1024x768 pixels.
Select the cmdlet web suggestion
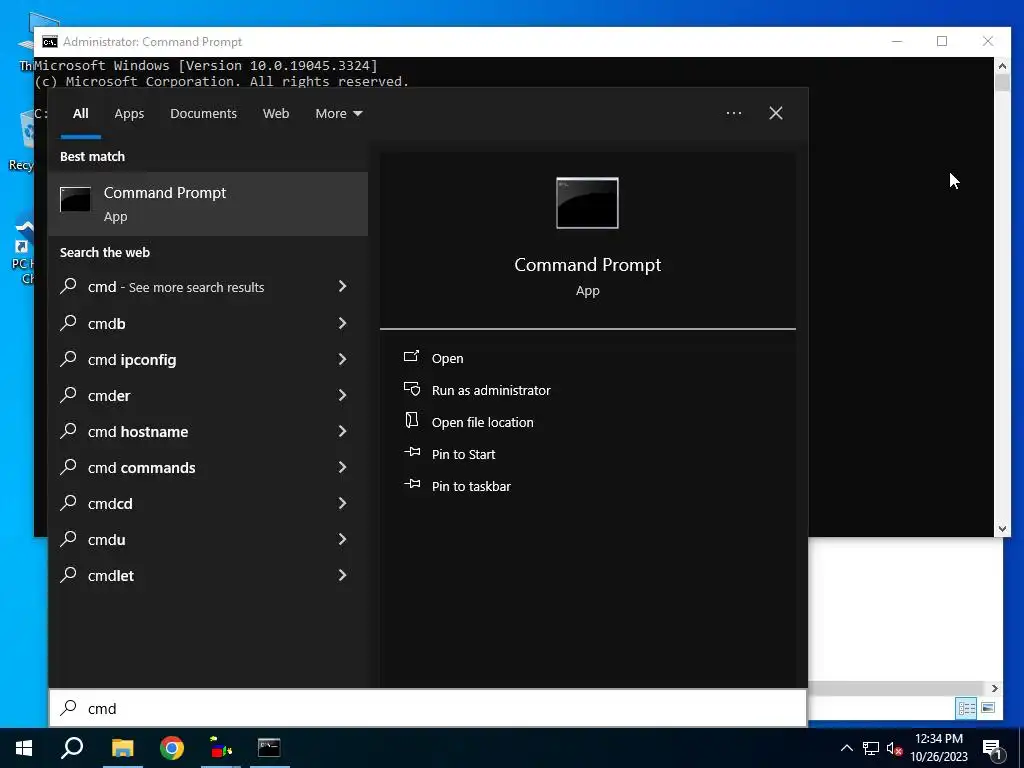[208, 575]
